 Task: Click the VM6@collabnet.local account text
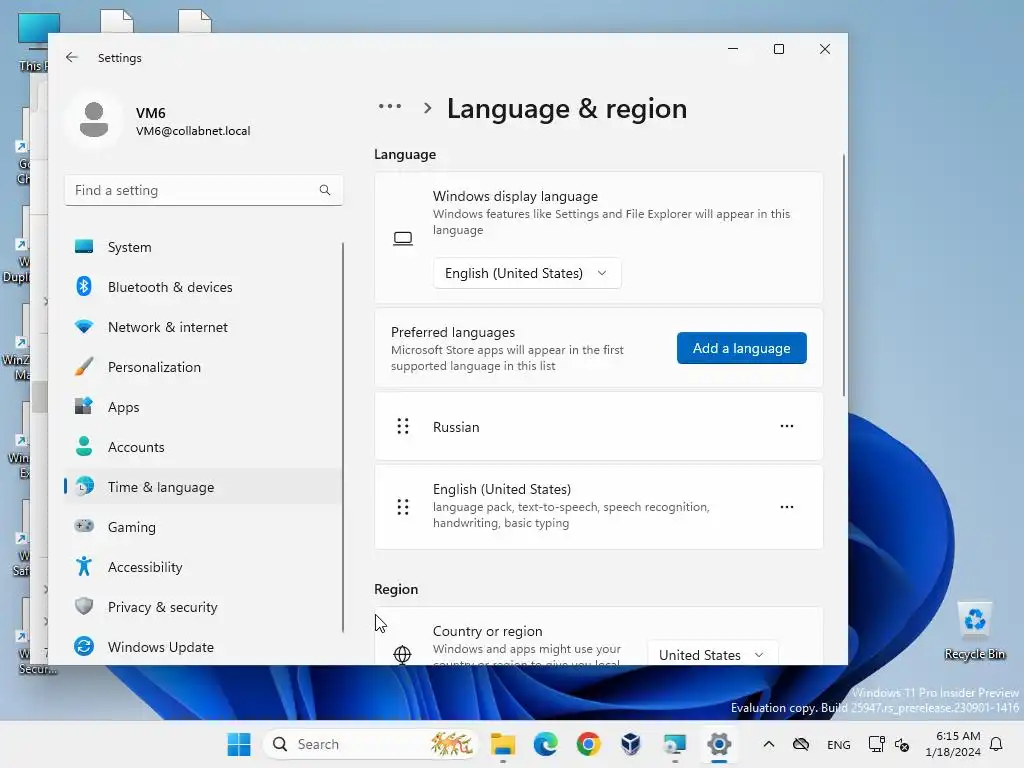coord(193,131)
